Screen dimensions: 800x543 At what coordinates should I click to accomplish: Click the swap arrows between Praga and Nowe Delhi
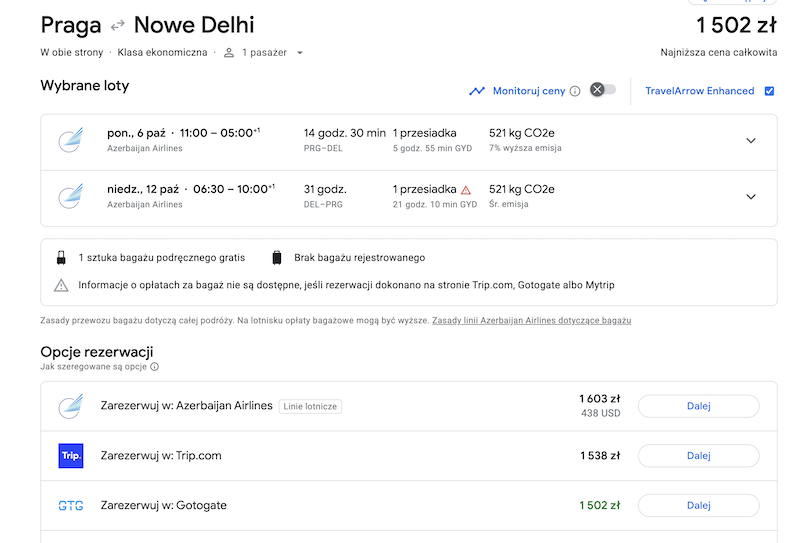(x=118, y=24)
